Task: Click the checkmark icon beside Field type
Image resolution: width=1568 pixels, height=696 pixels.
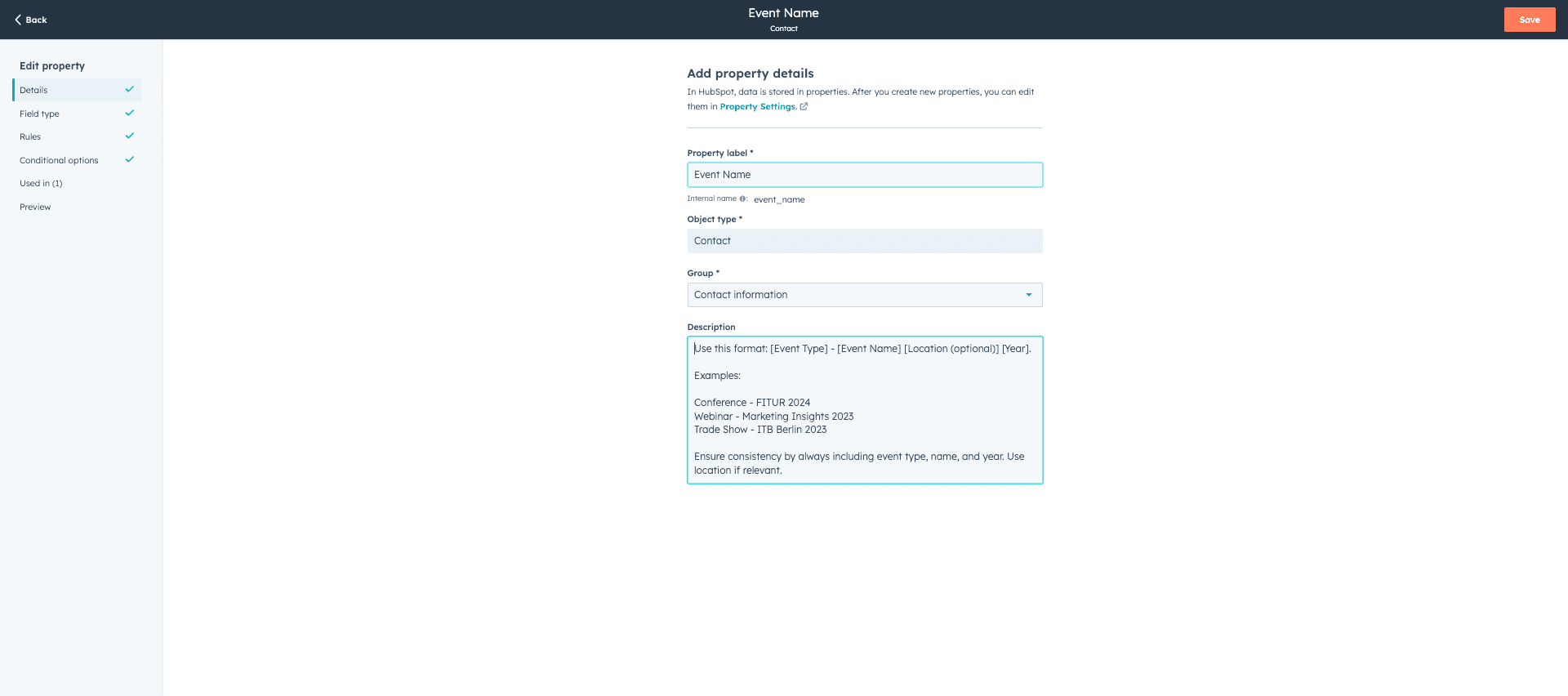Action: [129, 113]
